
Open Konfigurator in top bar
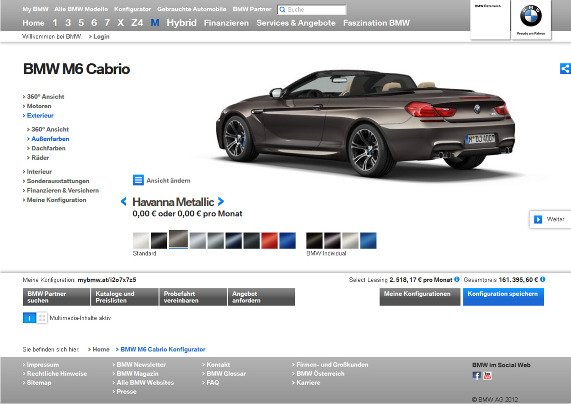133,9
